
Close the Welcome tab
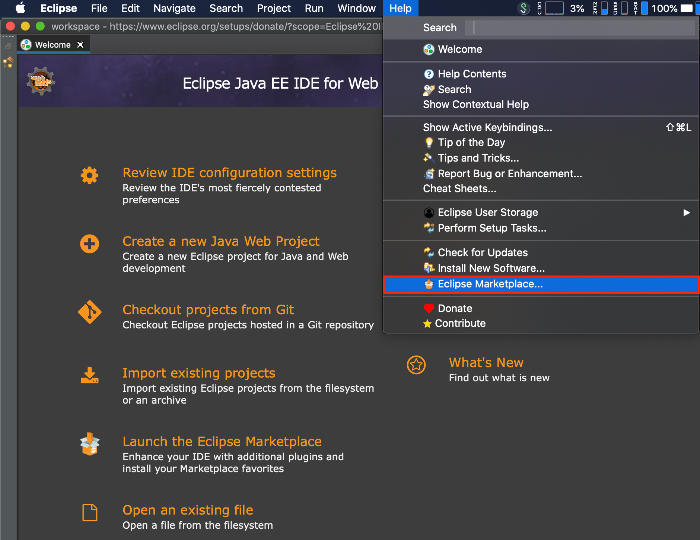tap(80, 45)
